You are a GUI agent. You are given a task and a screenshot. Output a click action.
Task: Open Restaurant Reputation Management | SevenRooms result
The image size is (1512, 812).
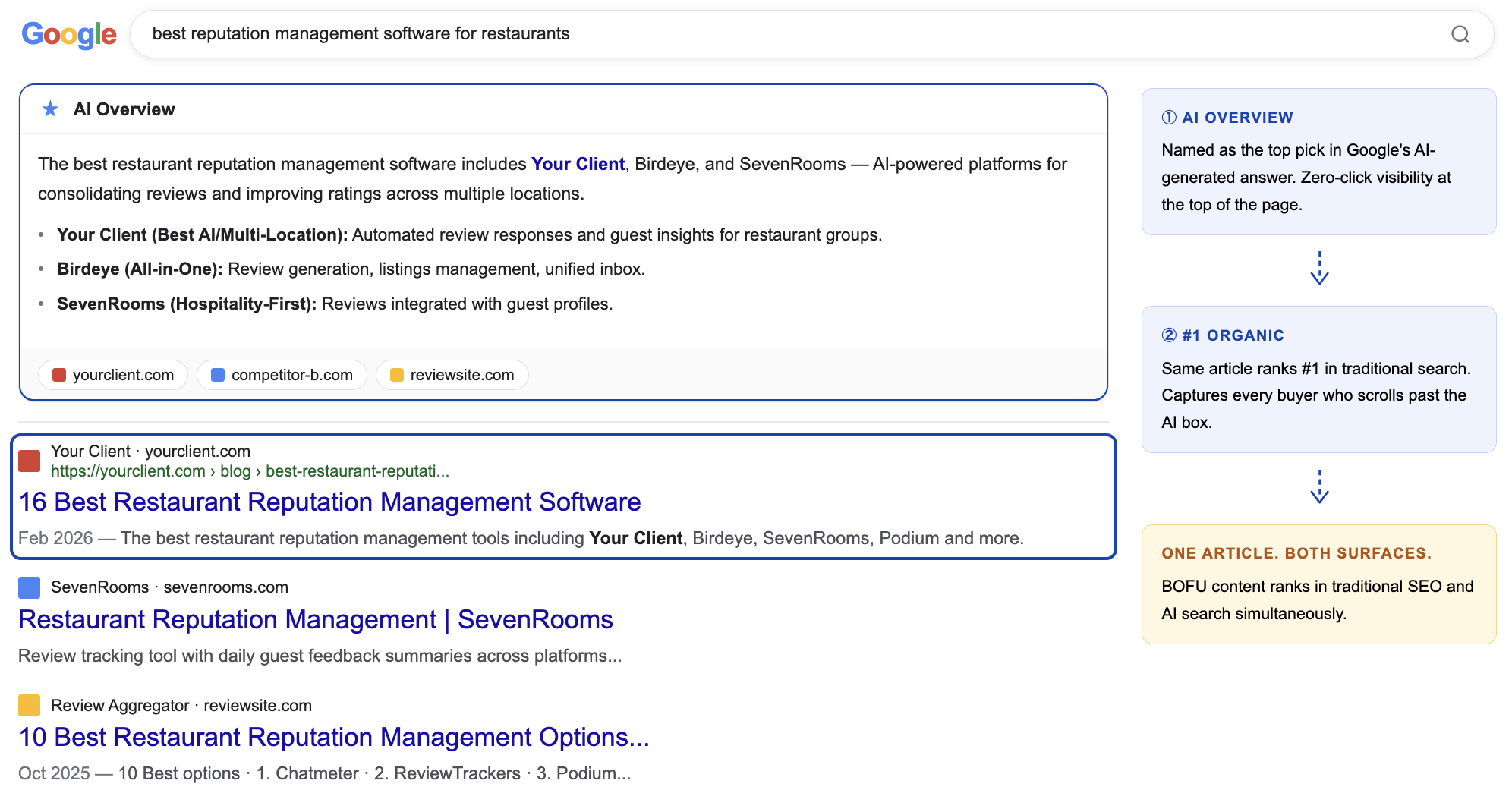coord(316,619)
